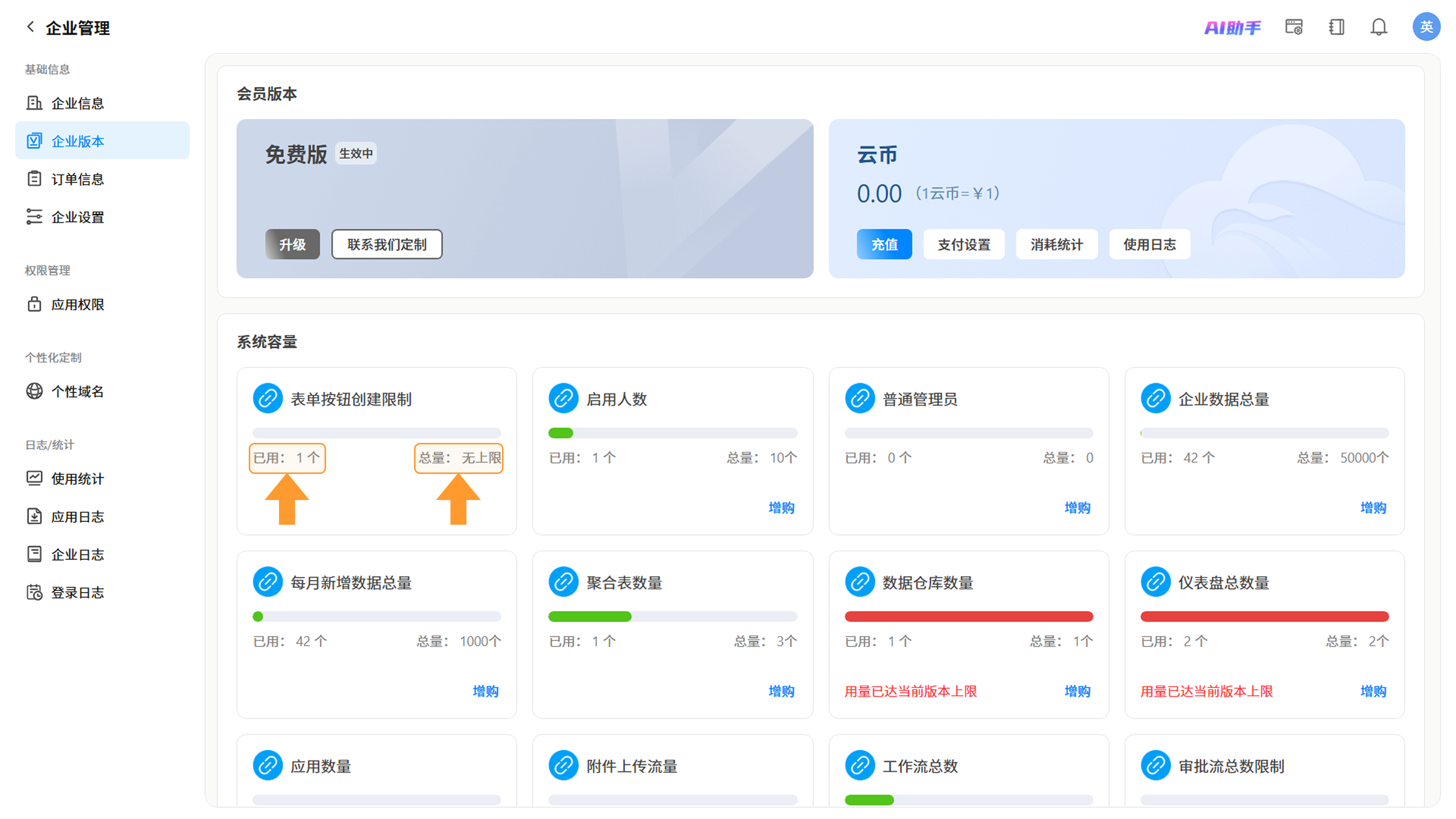Click 联系我们定制 button
Screen dimensions: 1456x819
pyautogui.click(x=387, y=244)
